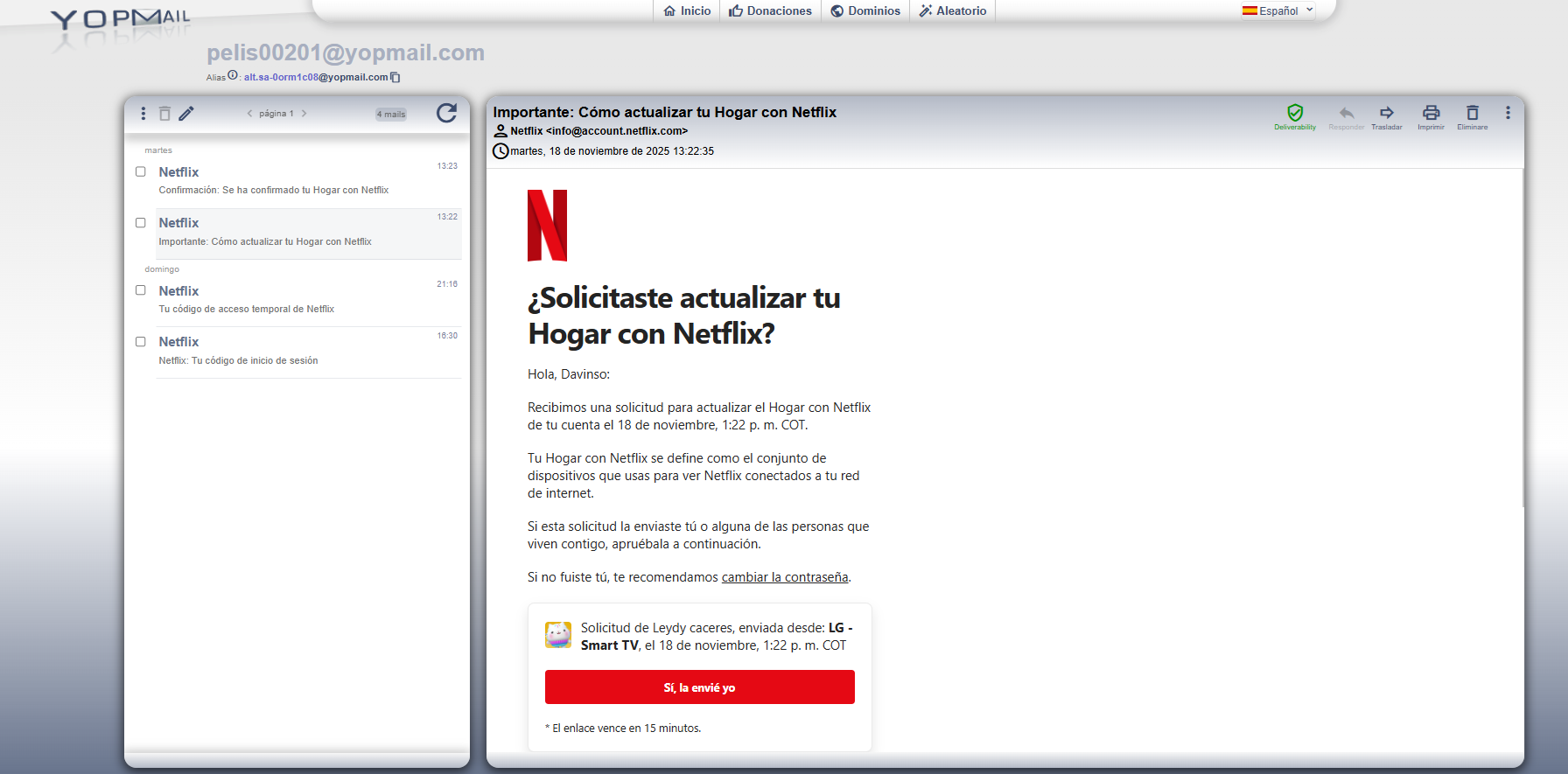The image size is (1568, 774).
Task: Open email "Confirmación: Se ha confirmado tu Hogar"
Action: (x=308, y=180)
